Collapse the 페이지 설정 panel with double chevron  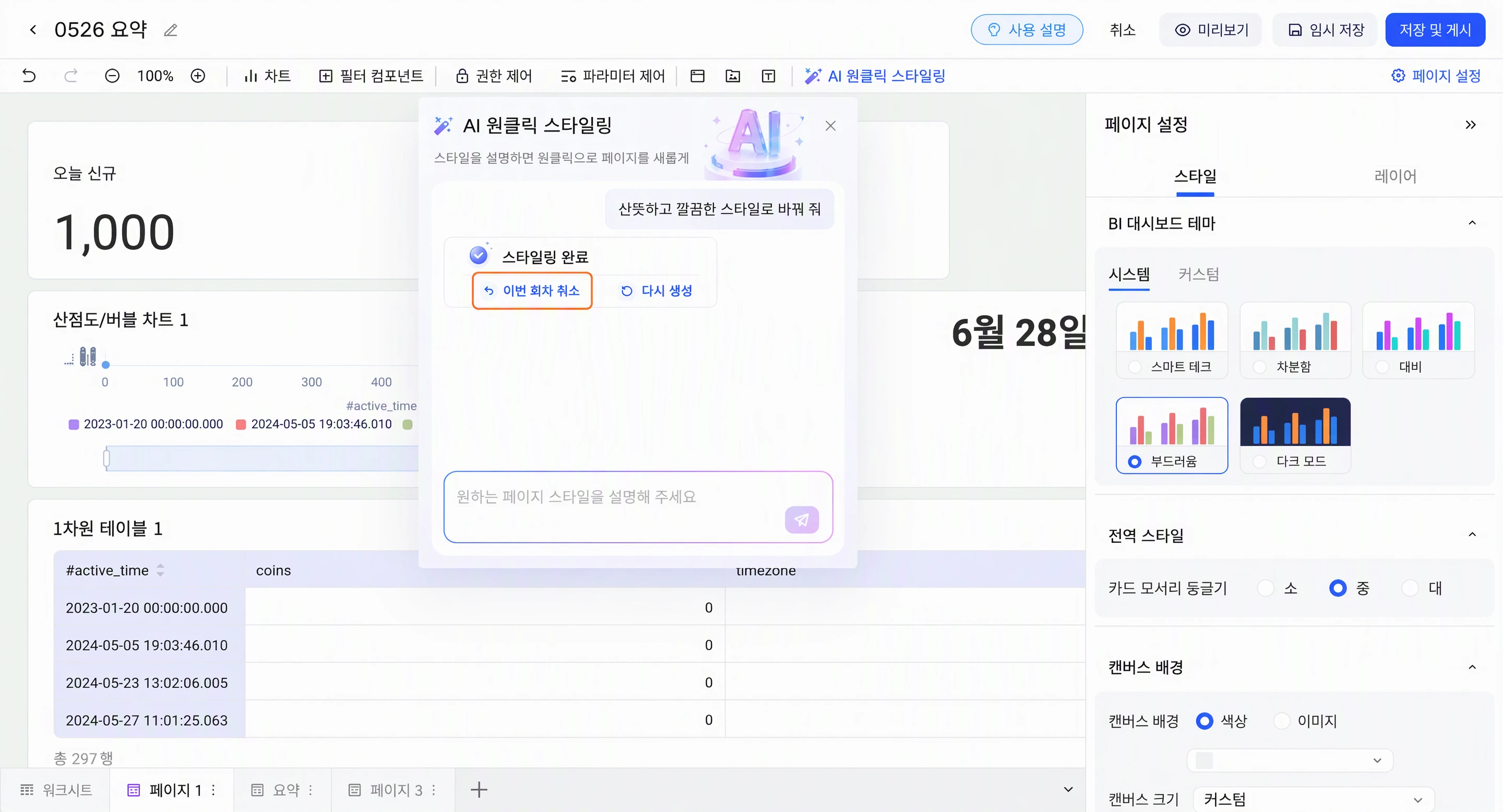1470,125
